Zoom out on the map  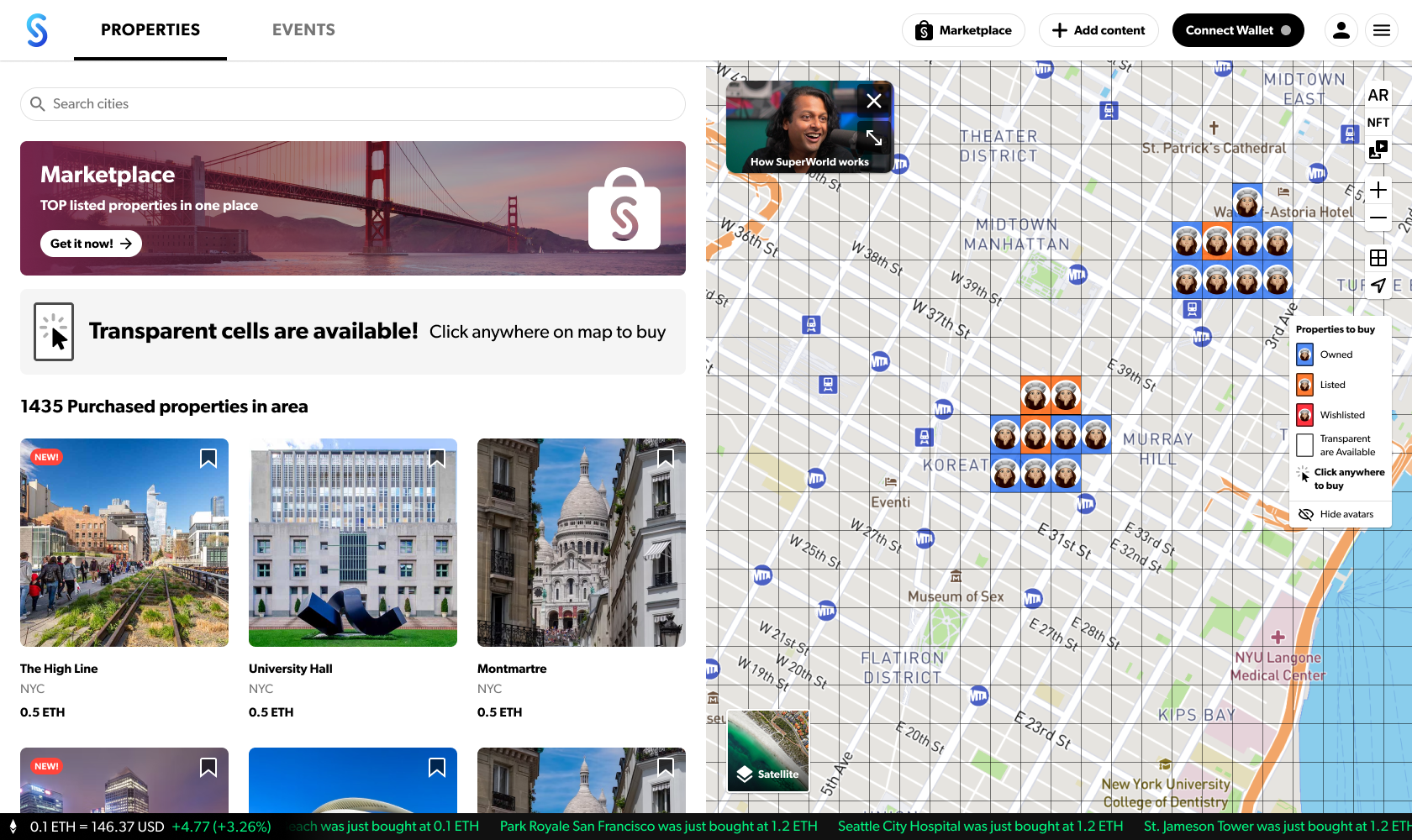(1378, 218)
